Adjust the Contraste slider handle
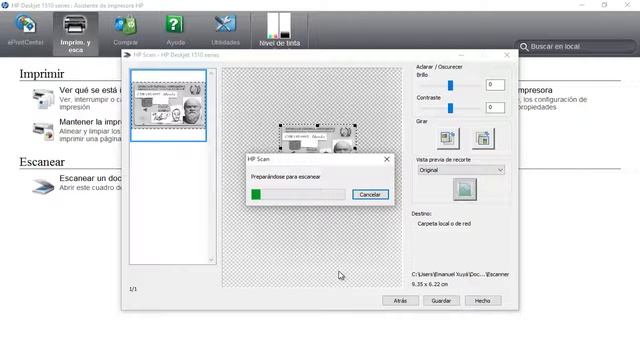The image size is (640, 360). [450, 108]
